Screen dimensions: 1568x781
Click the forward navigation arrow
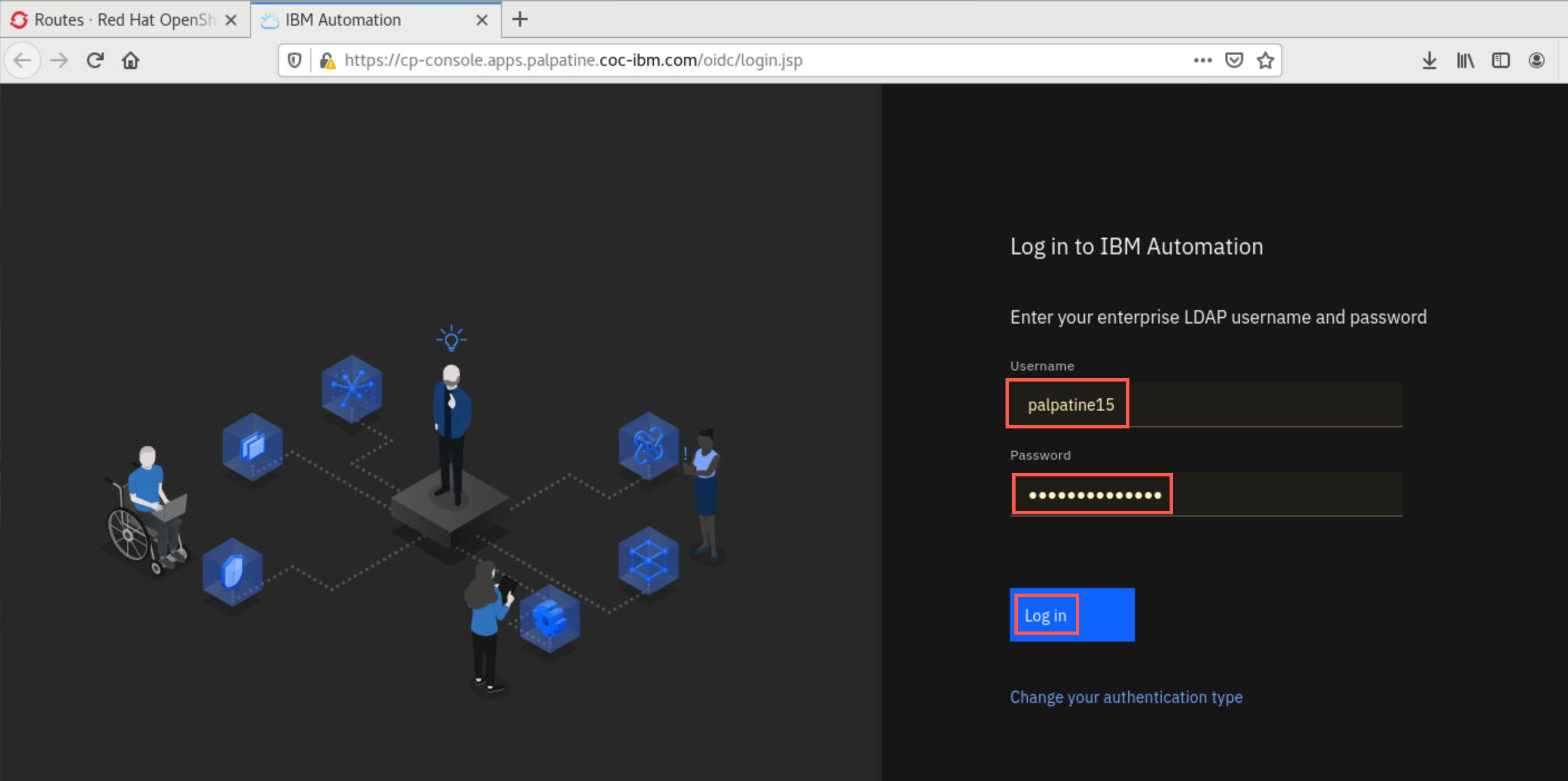pos(59,60)
